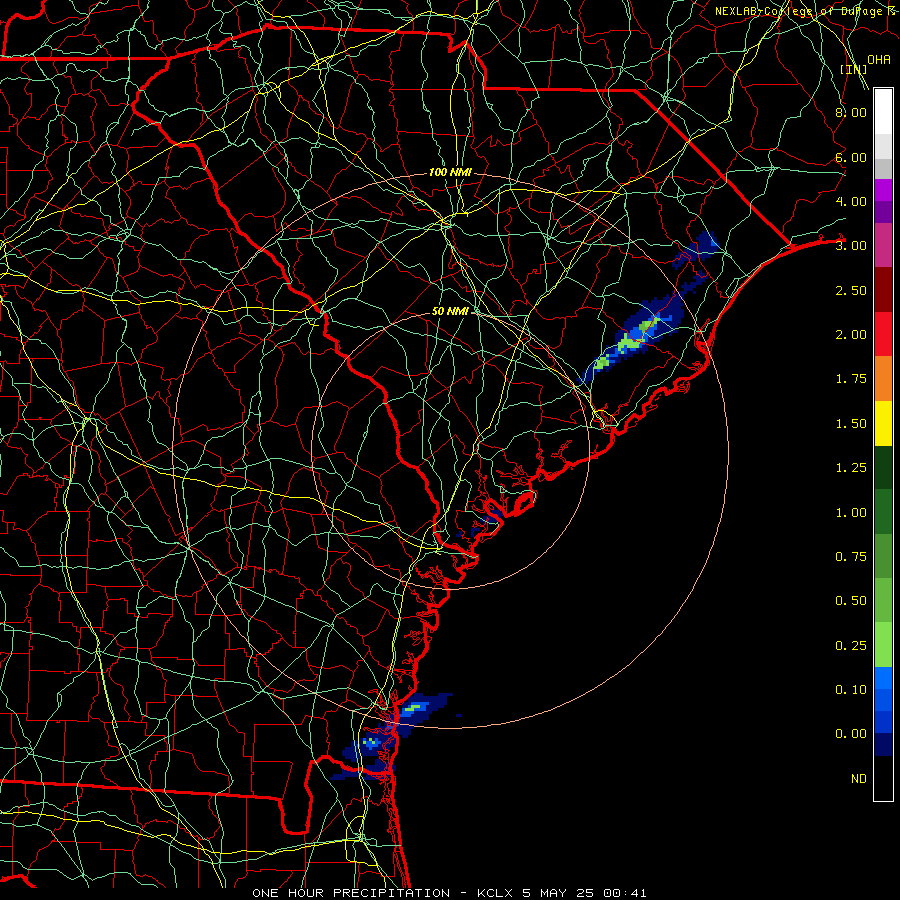Pick the dark red legend swatch near 2.50

883,290
